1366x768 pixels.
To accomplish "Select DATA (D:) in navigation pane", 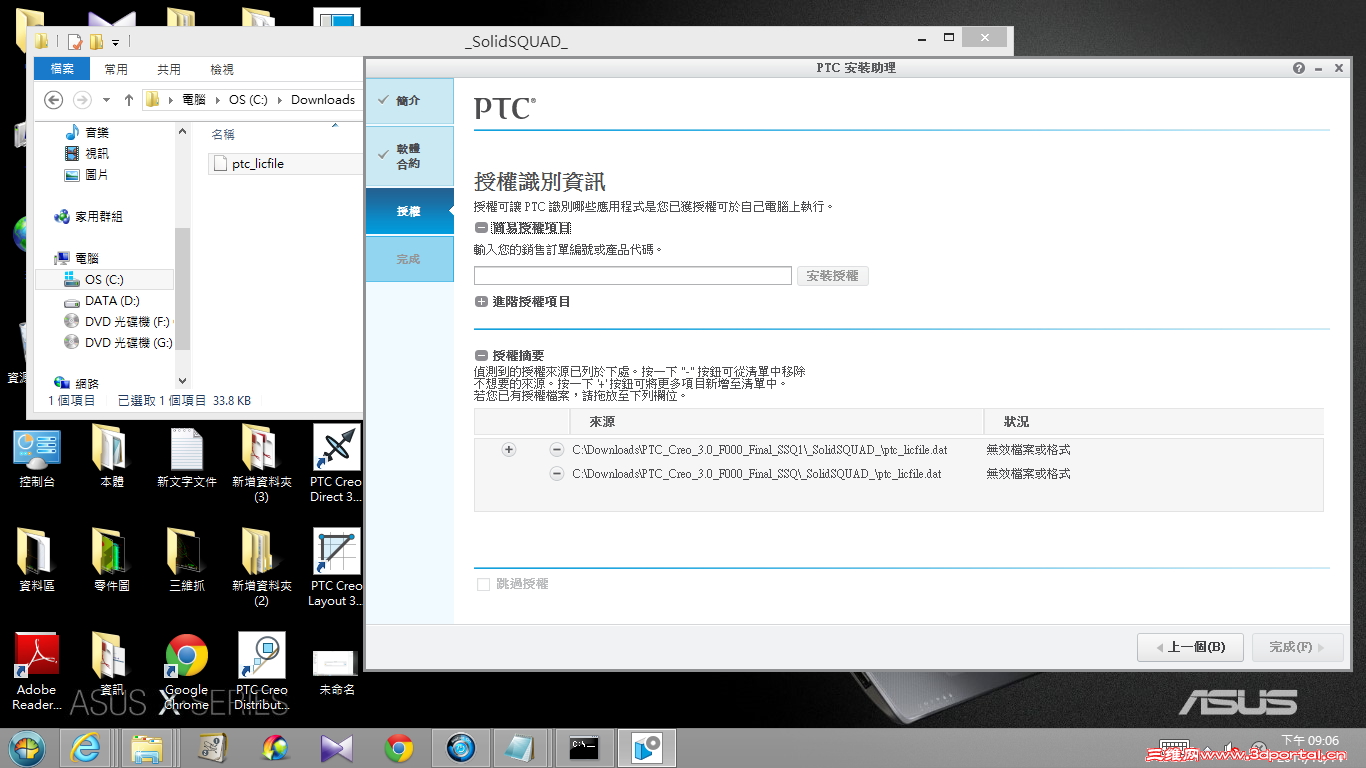I will tap(112, 301).
